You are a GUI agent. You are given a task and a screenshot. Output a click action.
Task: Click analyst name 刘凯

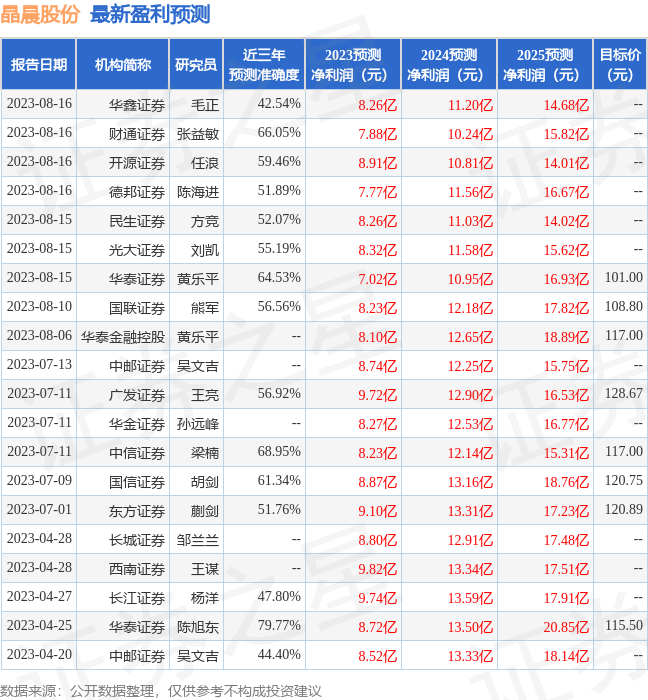205,250
